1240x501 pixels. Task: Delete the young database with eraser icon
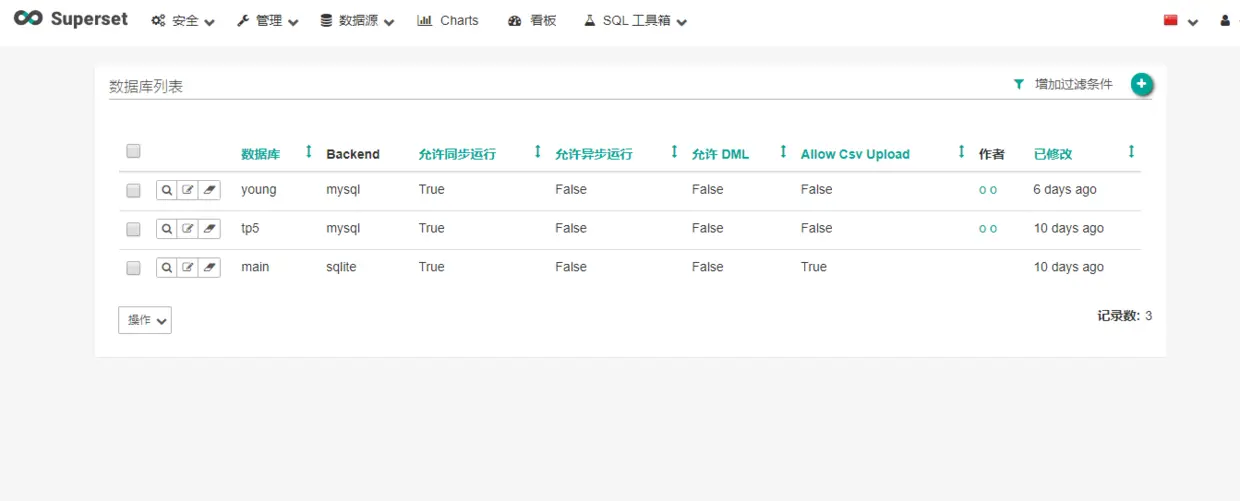tap(209, 189)
